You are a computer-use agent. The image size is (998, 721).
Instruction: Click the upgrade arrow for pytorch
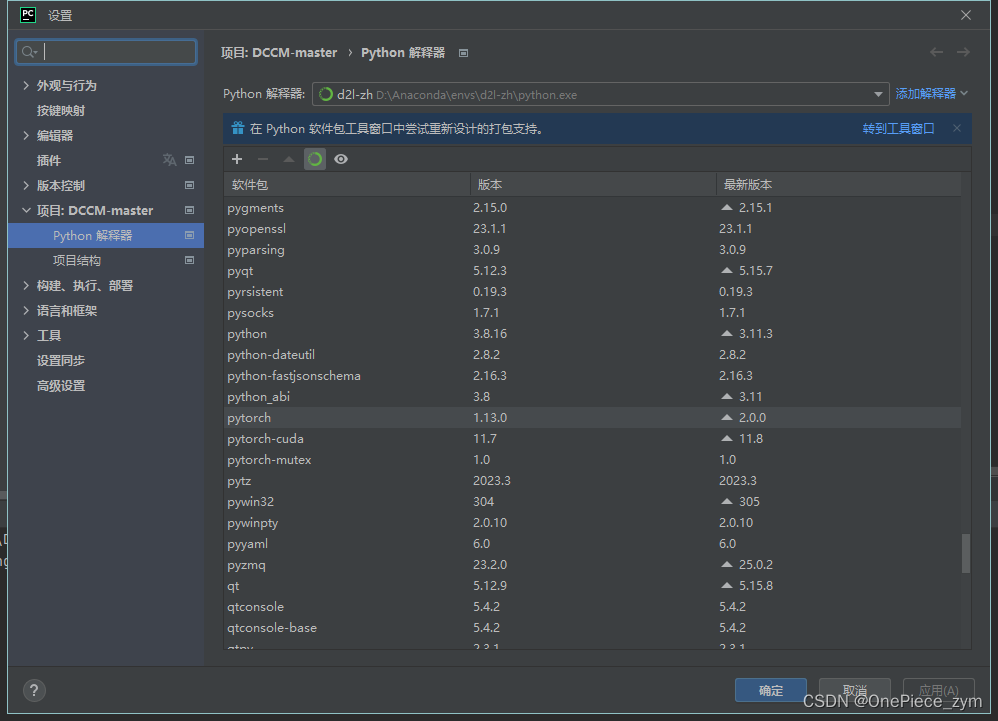[x=727, y=417]
